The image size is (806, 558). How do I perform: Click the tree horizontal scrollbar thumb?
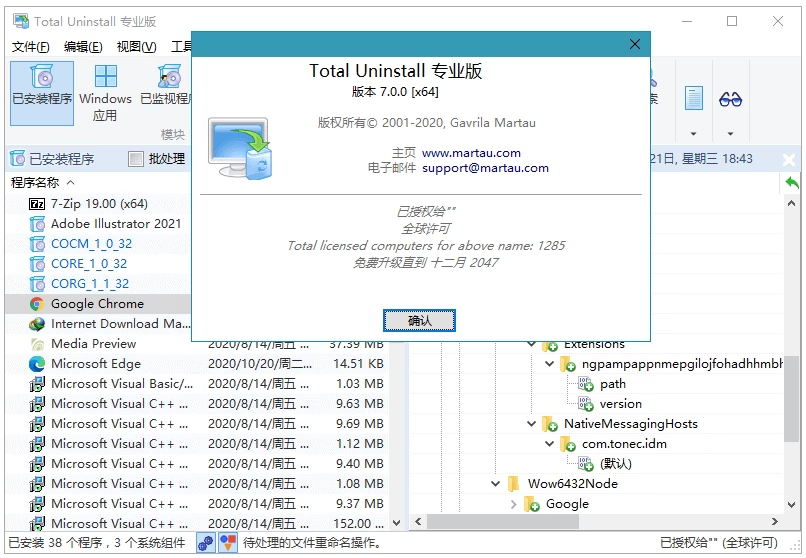point(503,522)
